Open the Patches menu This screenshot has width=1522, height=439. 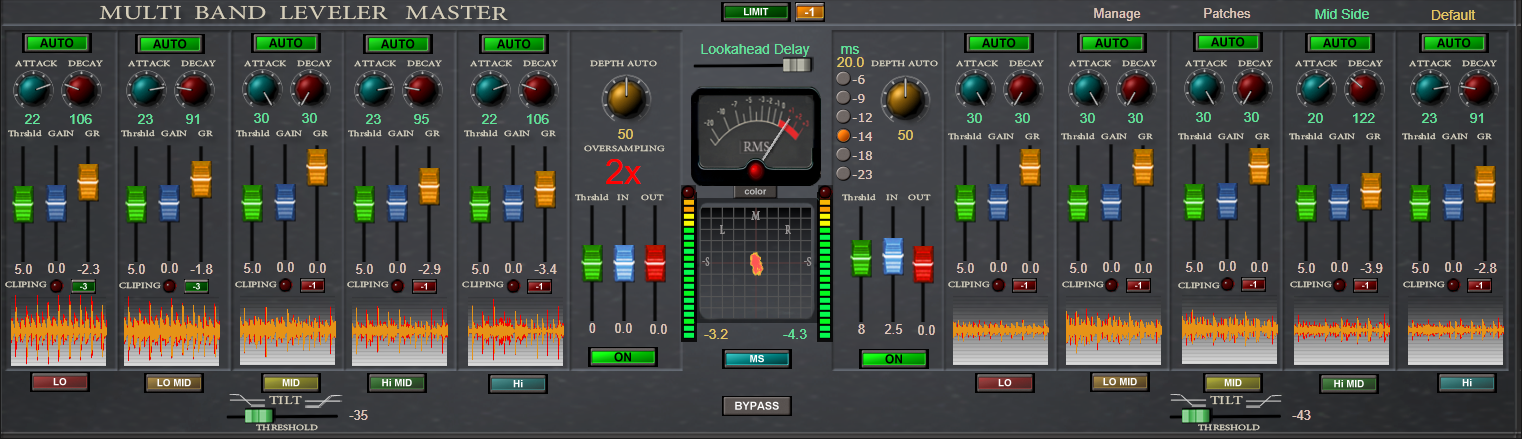1226,14
